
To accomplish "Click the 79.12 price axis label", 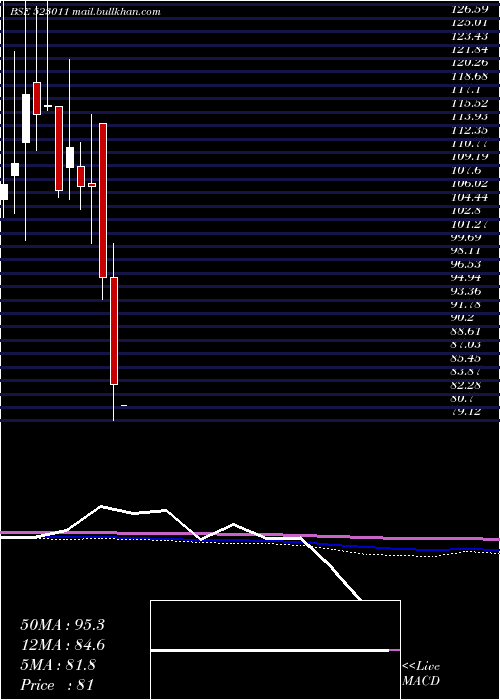I will (468, 411).
